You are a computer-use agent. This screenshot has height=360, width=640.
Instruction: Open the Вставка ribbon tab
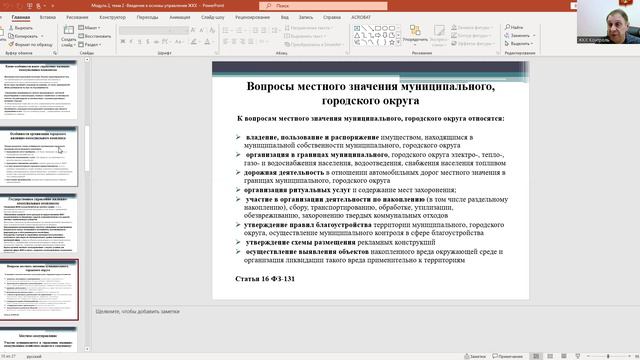48,18
